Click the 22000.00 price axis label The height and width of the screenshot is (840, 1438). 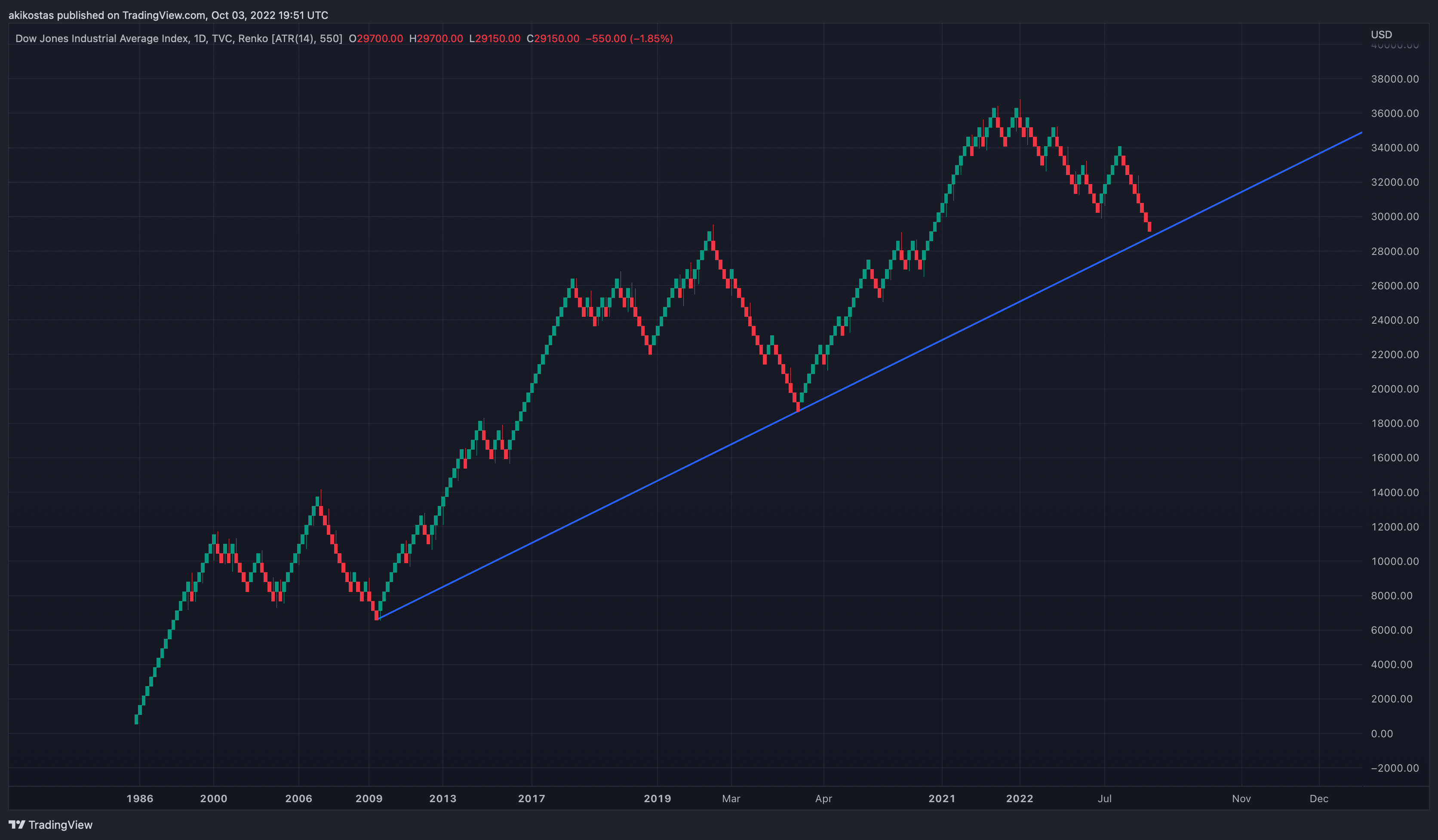(x=1395, y=354)
